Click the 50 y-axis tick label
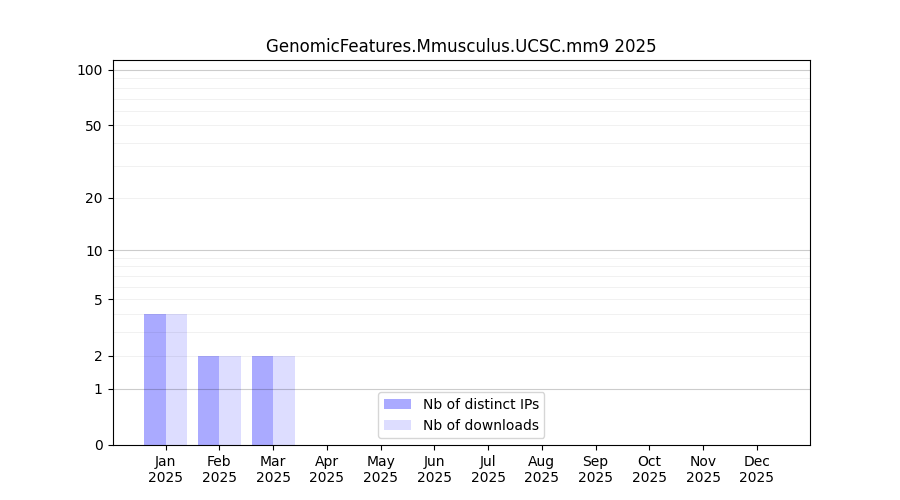The width and height of the screenshot is (900, 500). [x=94, y=126]
